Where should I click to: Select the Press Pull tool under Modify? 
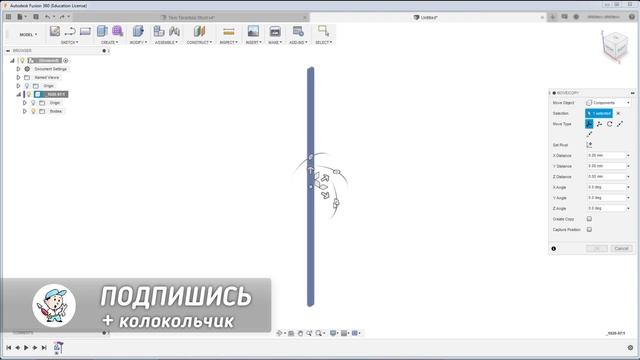138,31
